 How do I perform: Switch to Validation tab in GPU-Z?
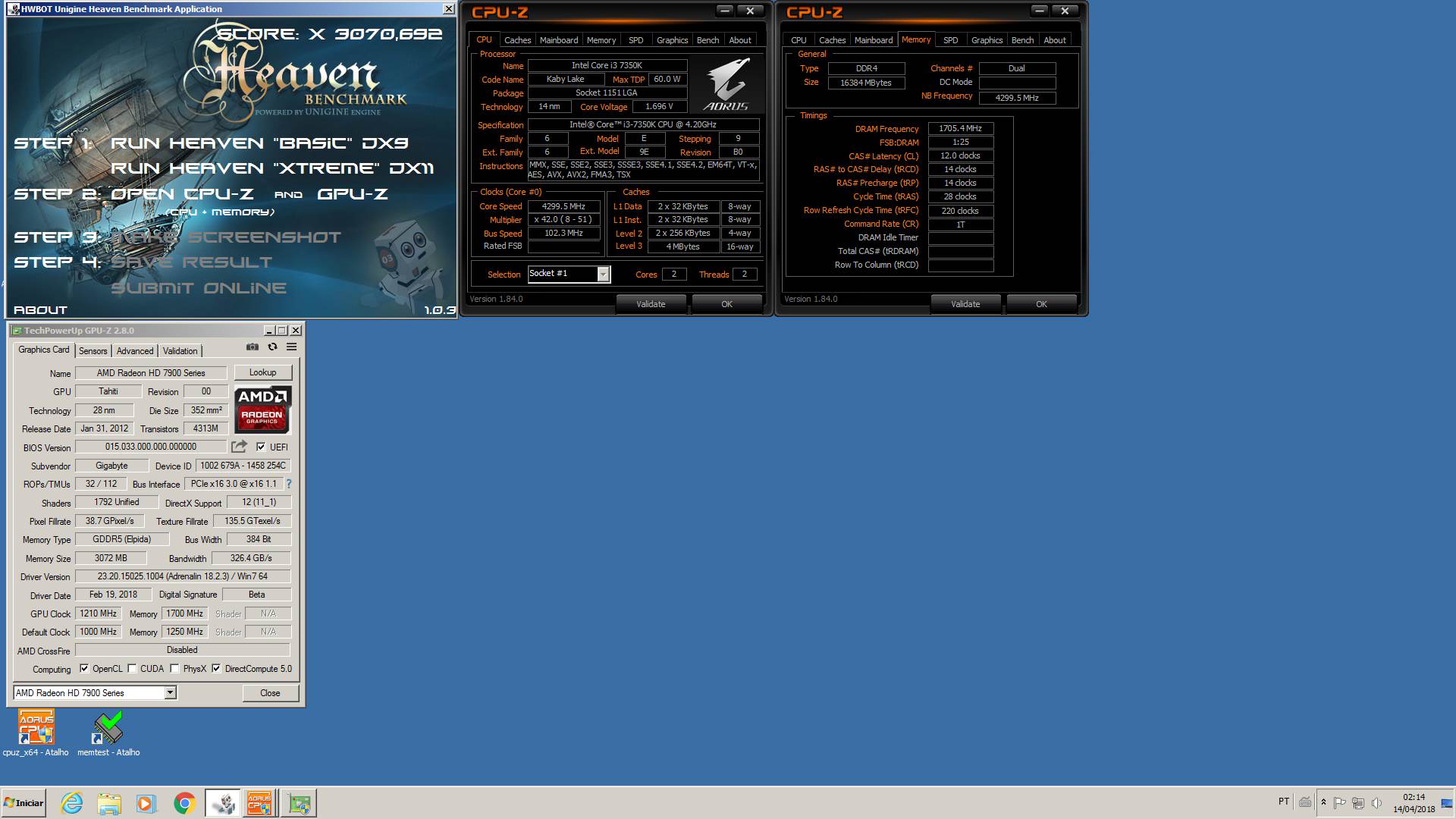coord(180,350)
